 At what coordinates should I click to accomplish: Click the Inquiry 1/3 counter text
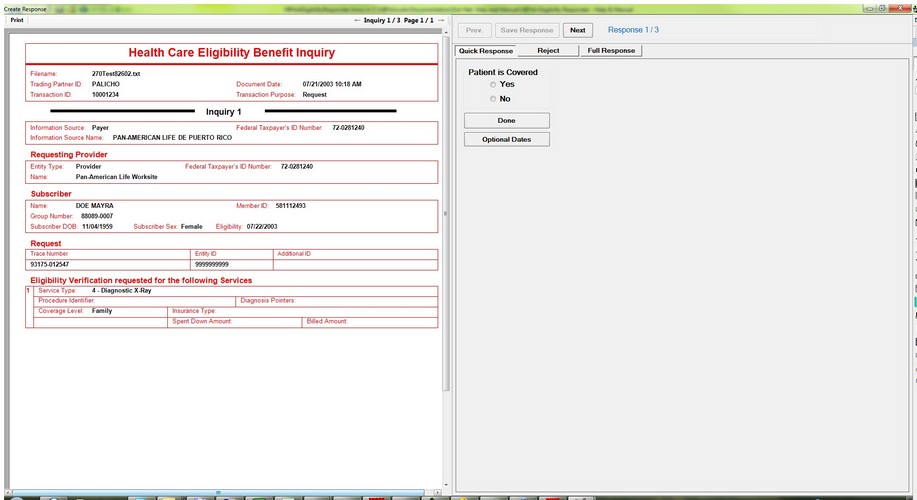click(382, 20)
